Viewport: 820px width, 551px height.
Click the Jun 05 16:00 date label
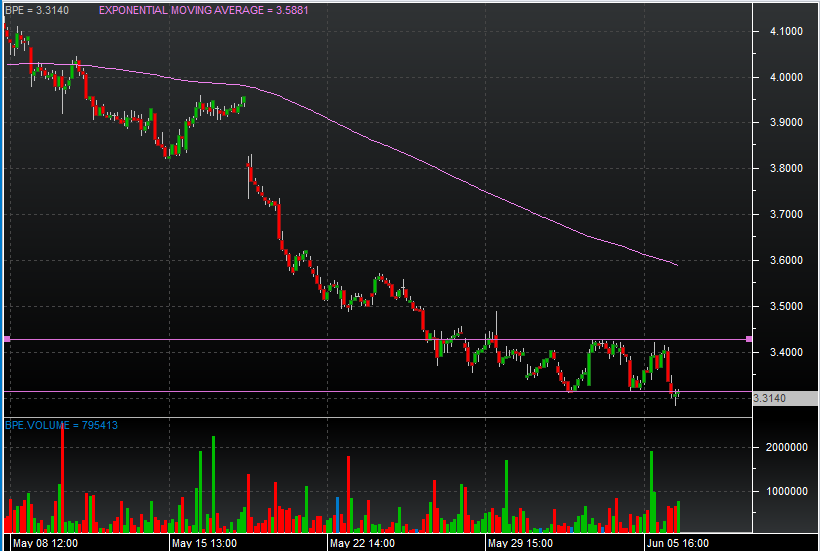(678, 543)
